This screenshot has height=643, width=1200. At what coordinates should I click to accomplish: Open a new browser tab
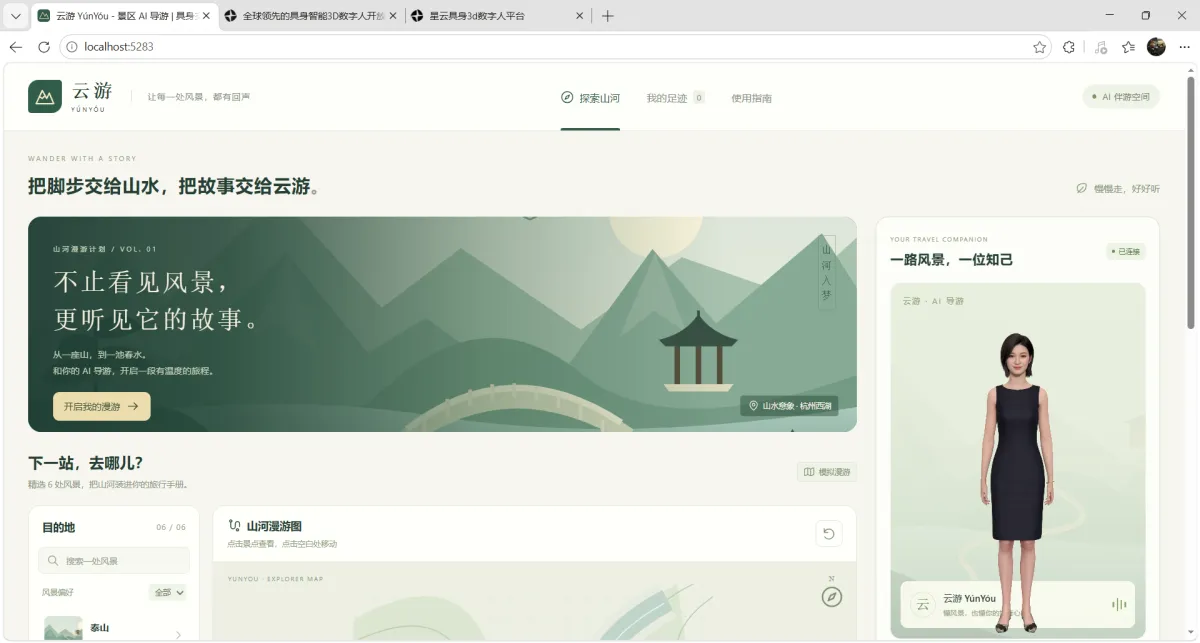608,16
